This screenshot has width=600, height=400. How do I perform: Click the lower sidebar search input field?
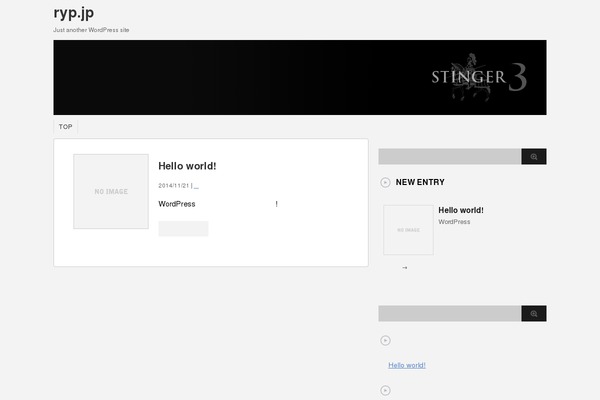pyautogui.click(x=450, y=313)
